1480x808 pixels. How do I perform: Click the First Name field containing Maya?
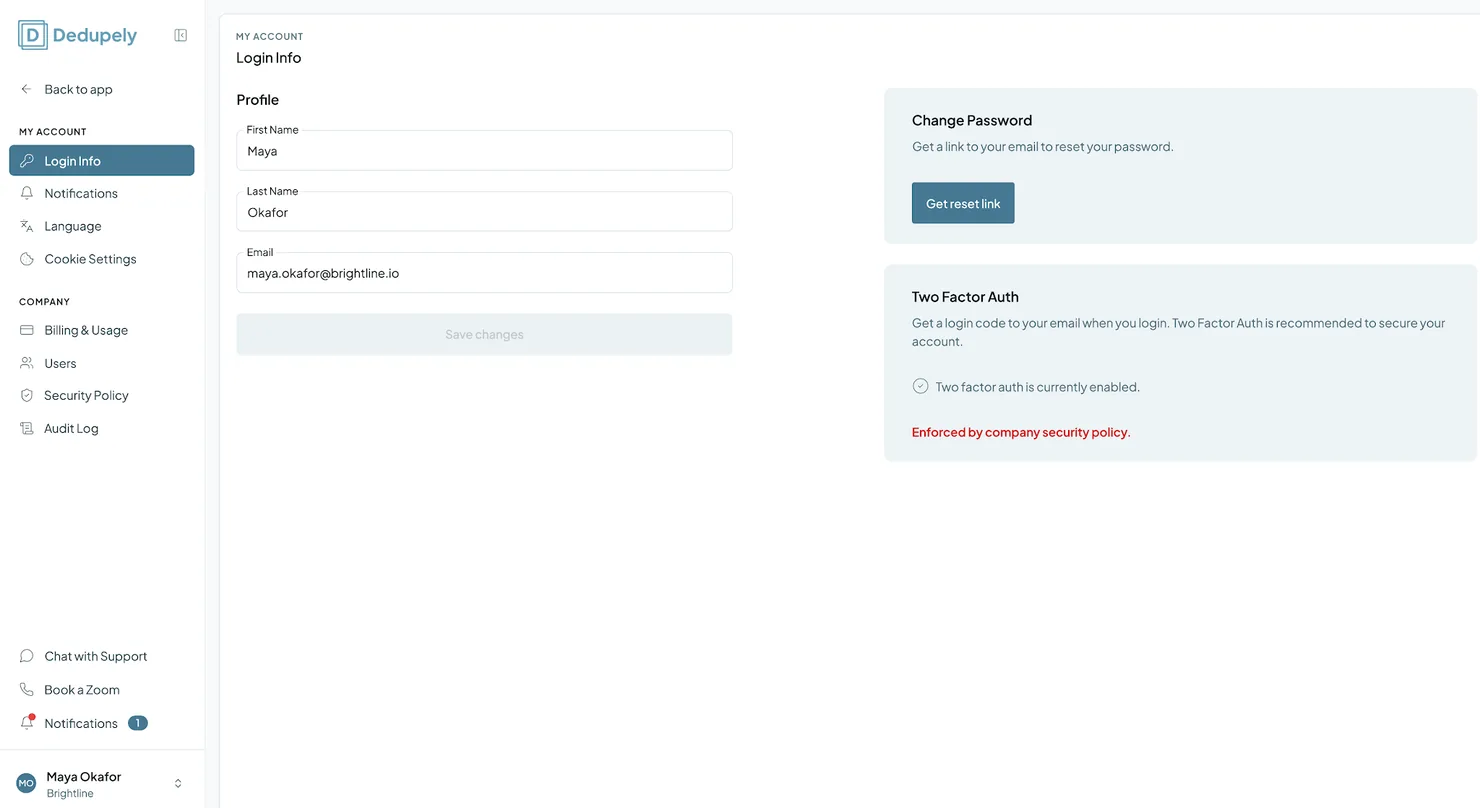(484, 150)
